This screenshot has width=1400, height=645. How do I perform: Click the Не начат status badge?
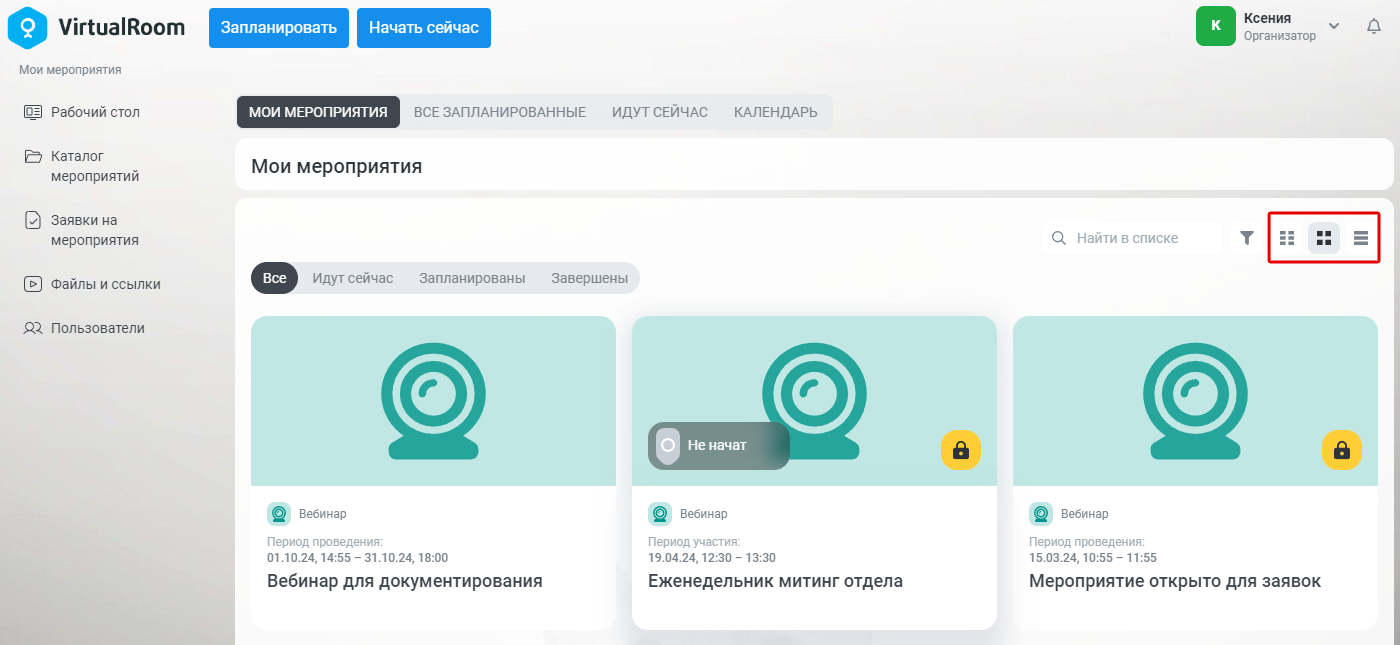719,446
